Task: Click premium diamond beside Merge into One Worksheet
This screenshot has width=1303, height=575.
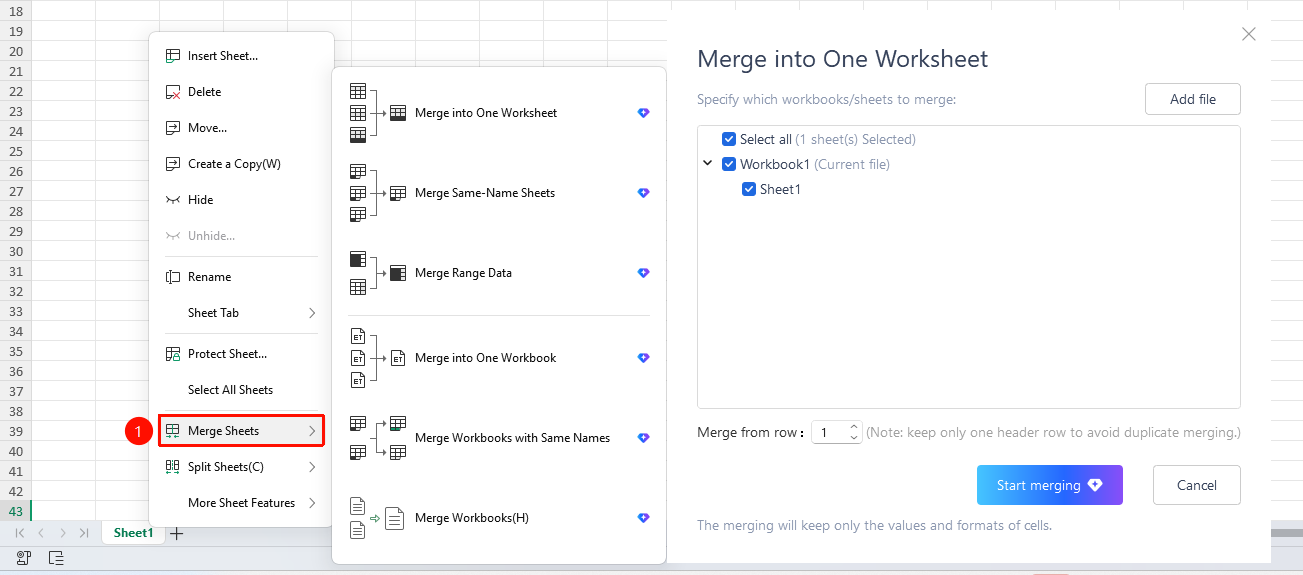Action: [644, 113]
